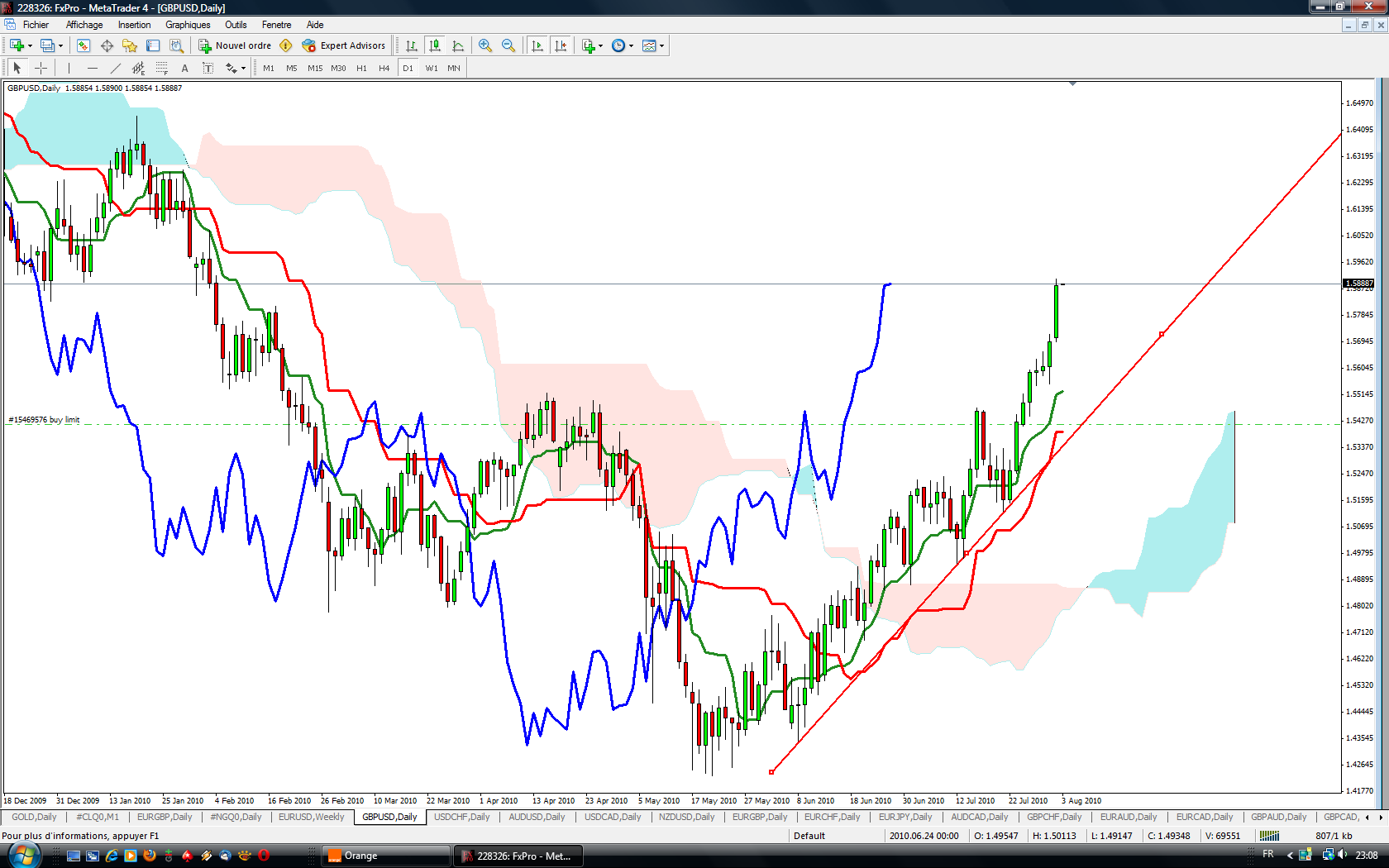Zoom in on the chart
The image size is (1389, 868).
tap(485, 45)
